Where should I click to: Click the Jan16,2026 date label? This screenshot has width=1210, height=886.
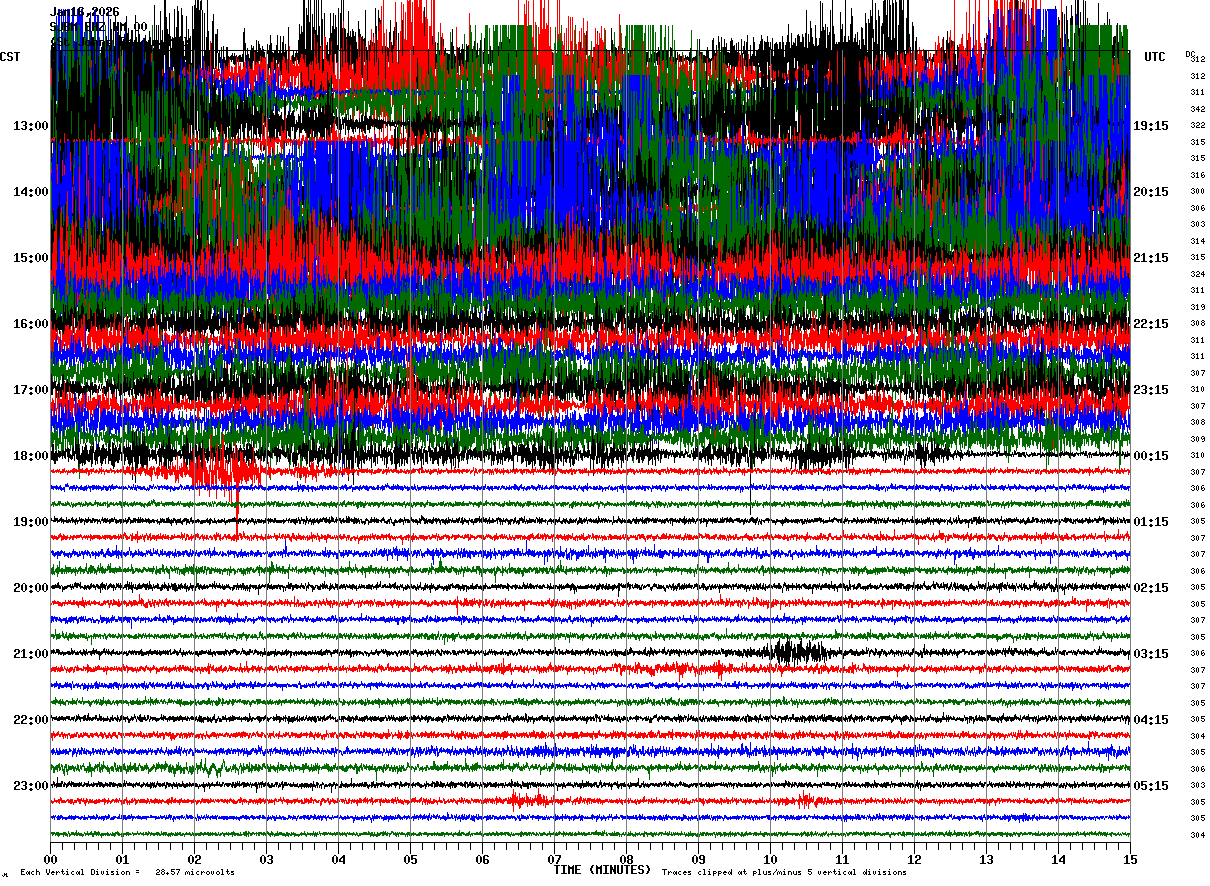(86, 12)
